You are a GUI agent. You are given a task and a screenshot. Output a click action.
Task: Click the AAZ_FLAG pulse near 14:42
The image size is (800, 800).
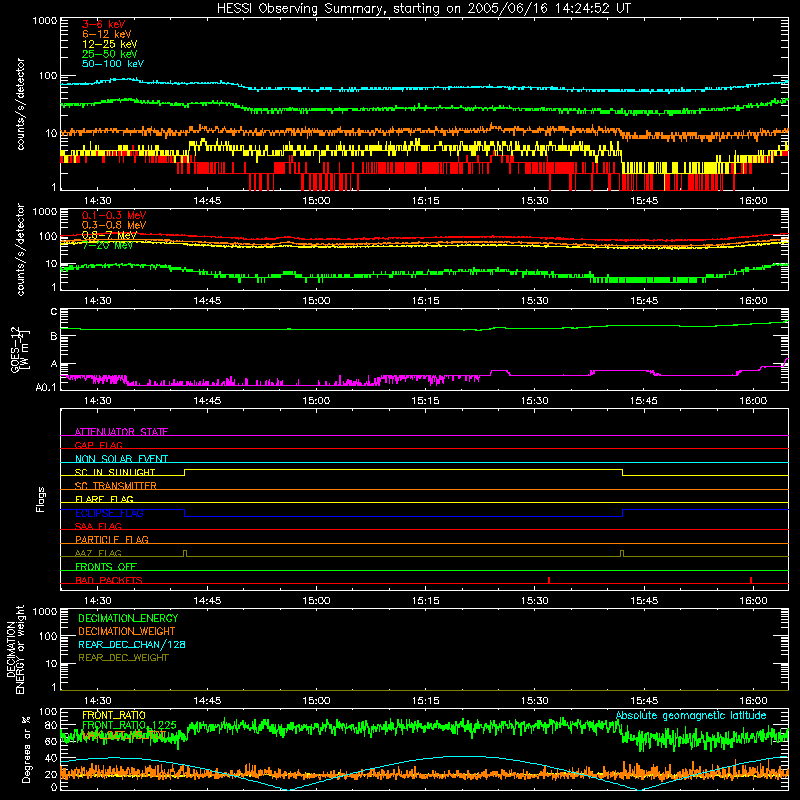[x=185, y=553]
